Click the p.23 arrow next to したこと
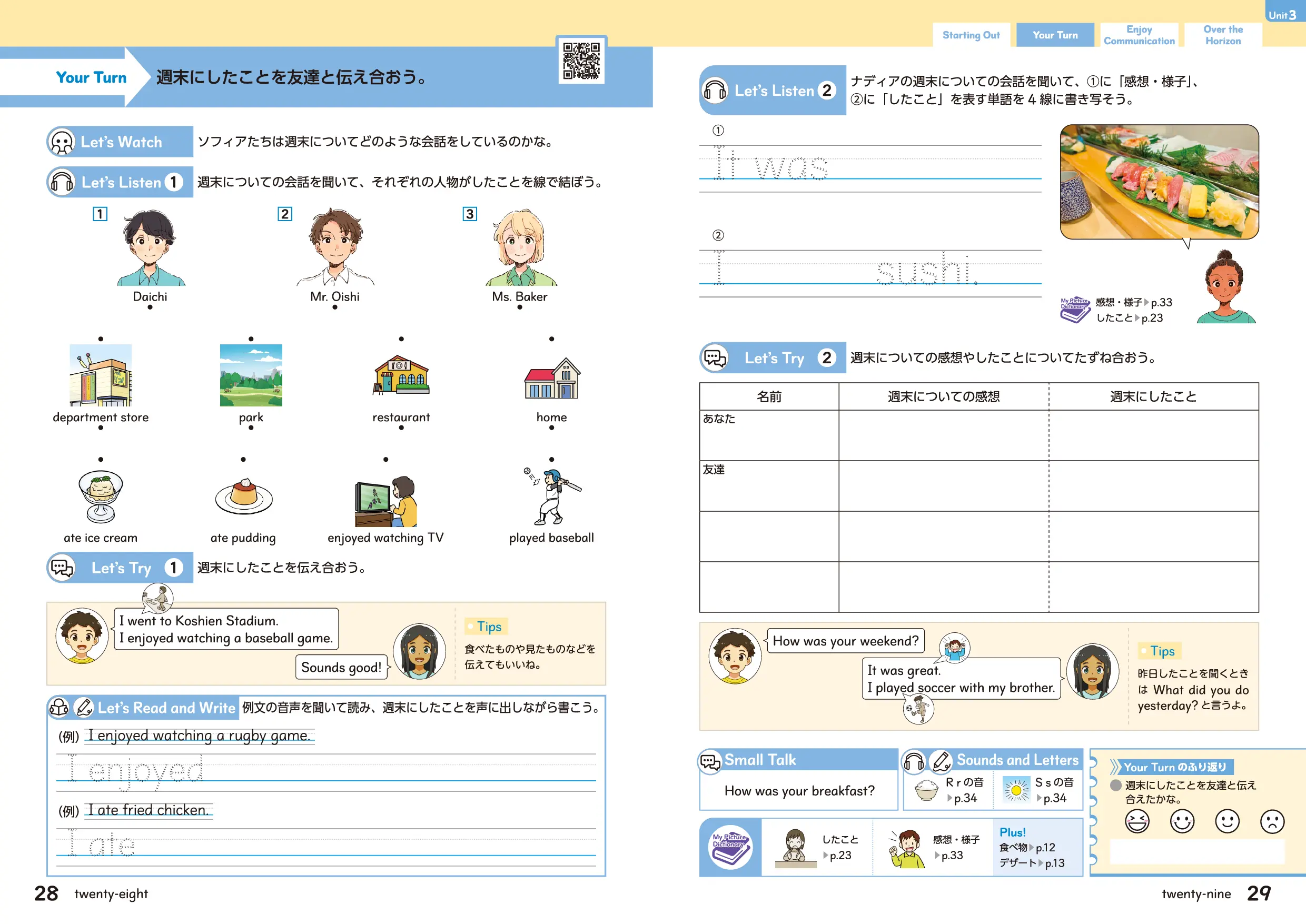This screenshot has width=1306, height=924. [1137, 318]
